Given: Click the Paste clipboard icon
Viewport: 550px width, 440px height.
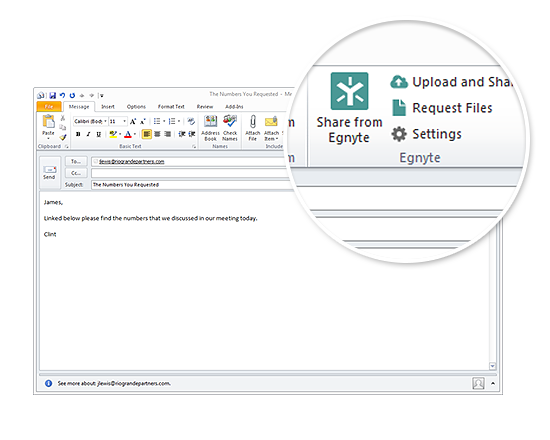Looking at the screenshot, I should pos(48,122).
